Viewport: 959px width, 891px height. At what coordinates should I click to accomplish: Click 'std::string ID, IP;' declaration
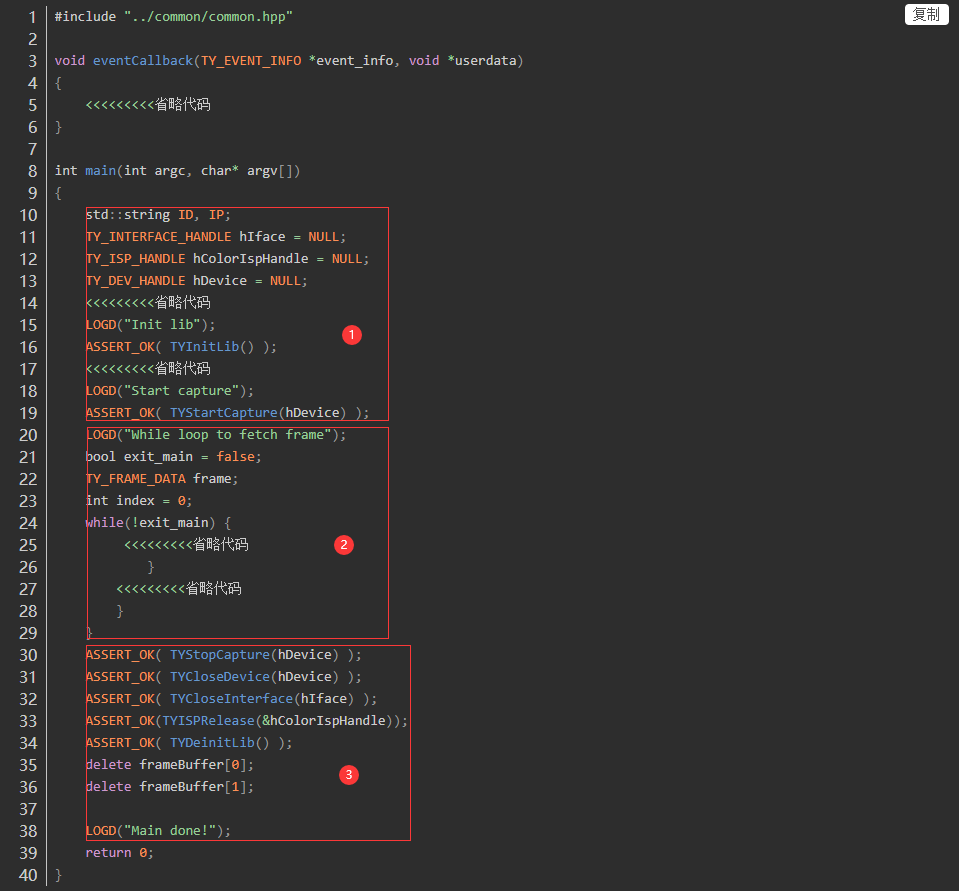(158, 215)
